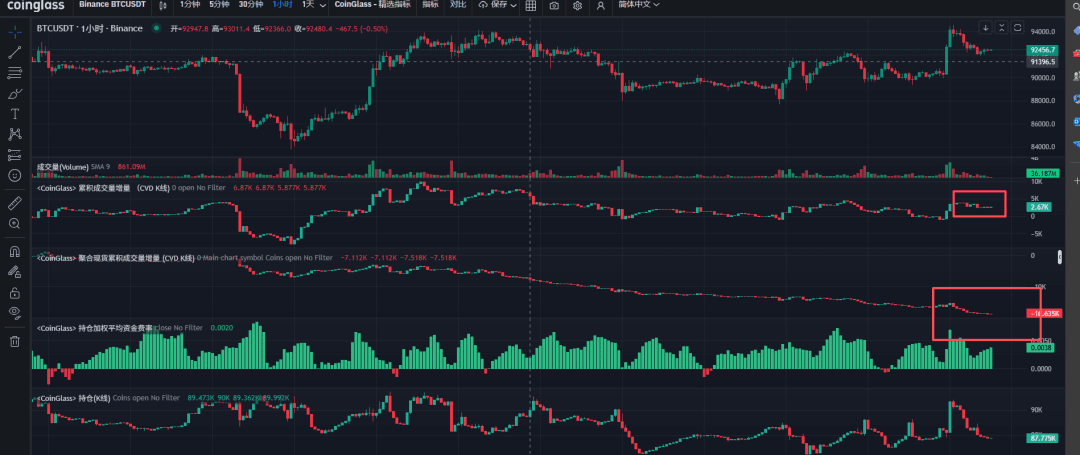Click the 92456.7 current price label
The width and height of the screenshot is (1080, 455).
pyautogui.click(x=1043, y=50)
